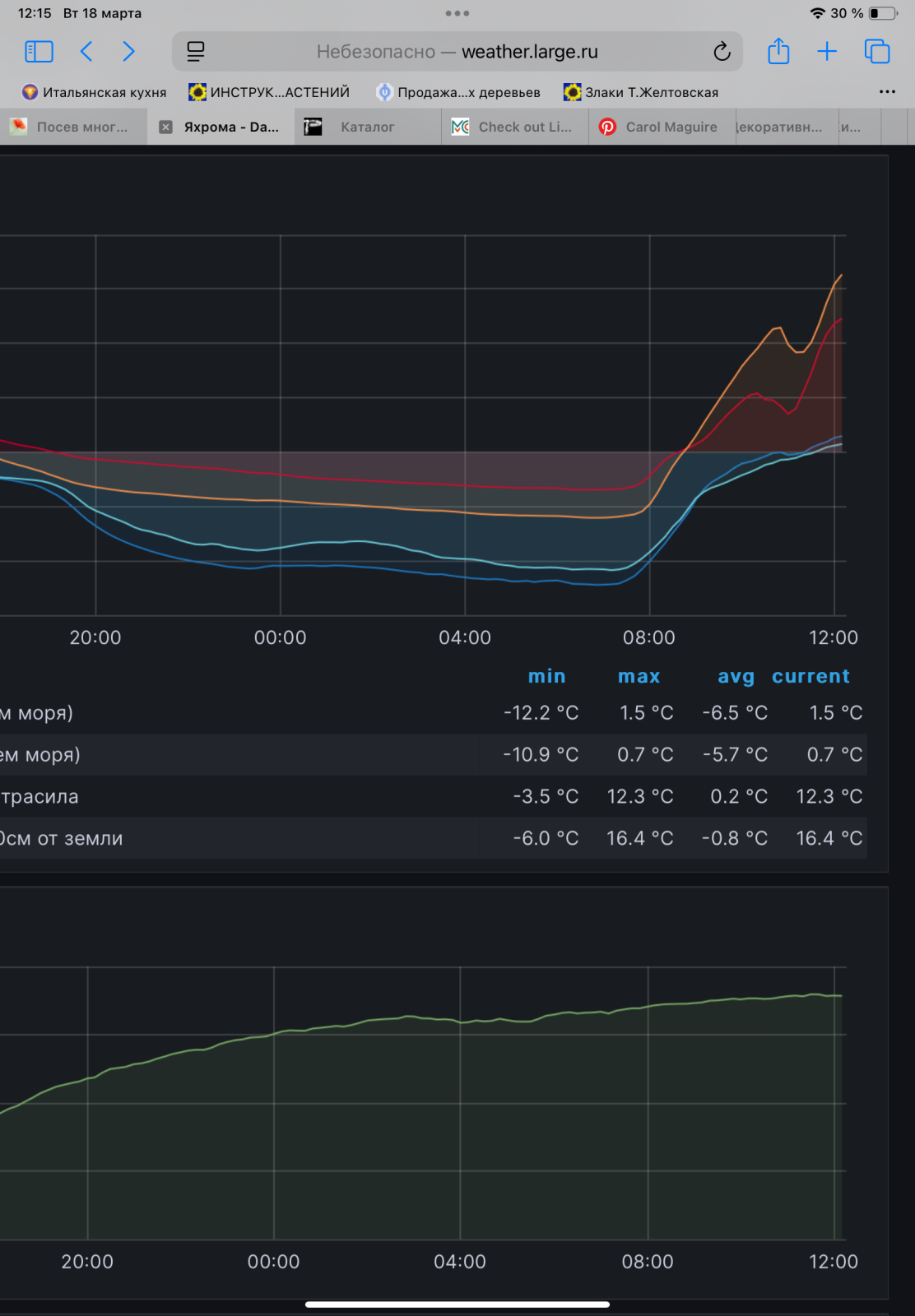The width and height of the screenshot is (915, 1316).
Task: Show the tab overview
Action: 877,52
